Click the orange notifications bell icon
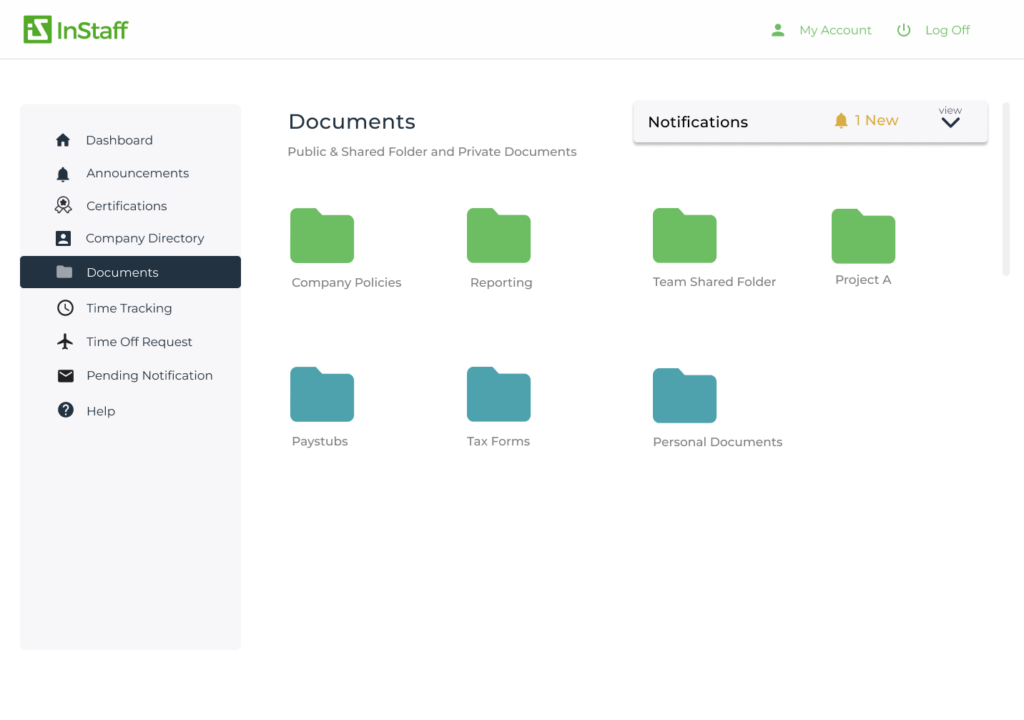 click(x=841, y=120)
